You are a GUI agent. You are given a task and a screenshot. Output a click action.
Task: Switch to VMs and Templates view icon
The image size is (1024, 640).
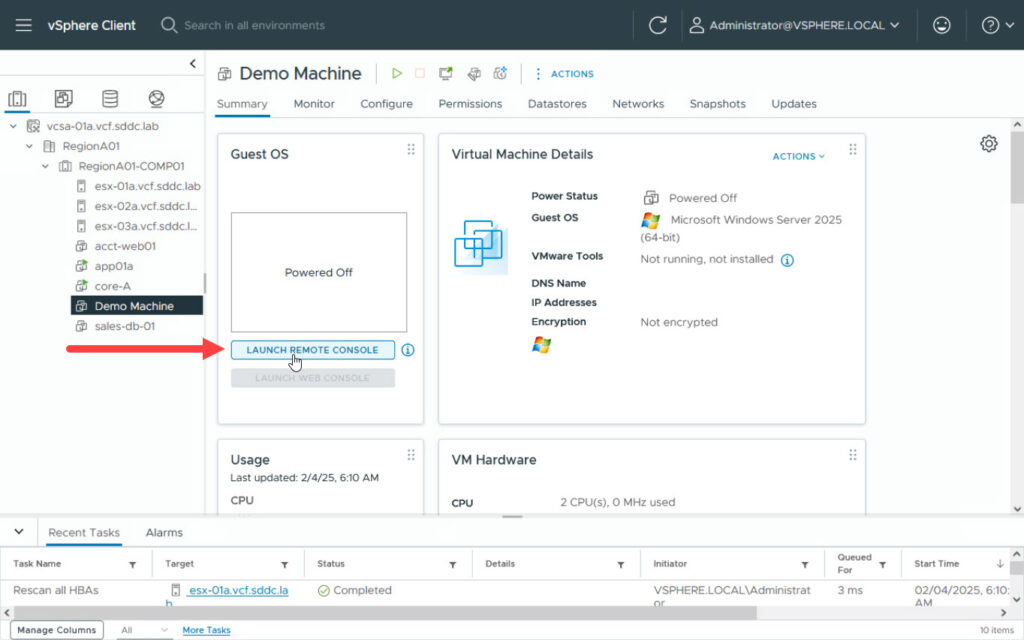[x=63, y=99]
